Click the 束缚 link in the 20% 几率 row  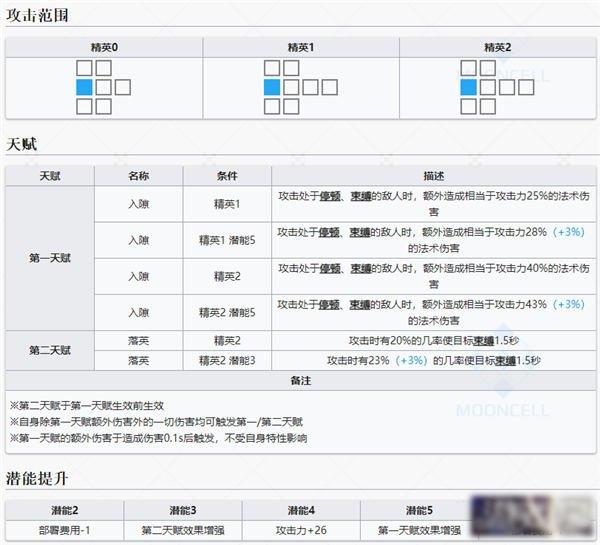click(x=483, y=341)
